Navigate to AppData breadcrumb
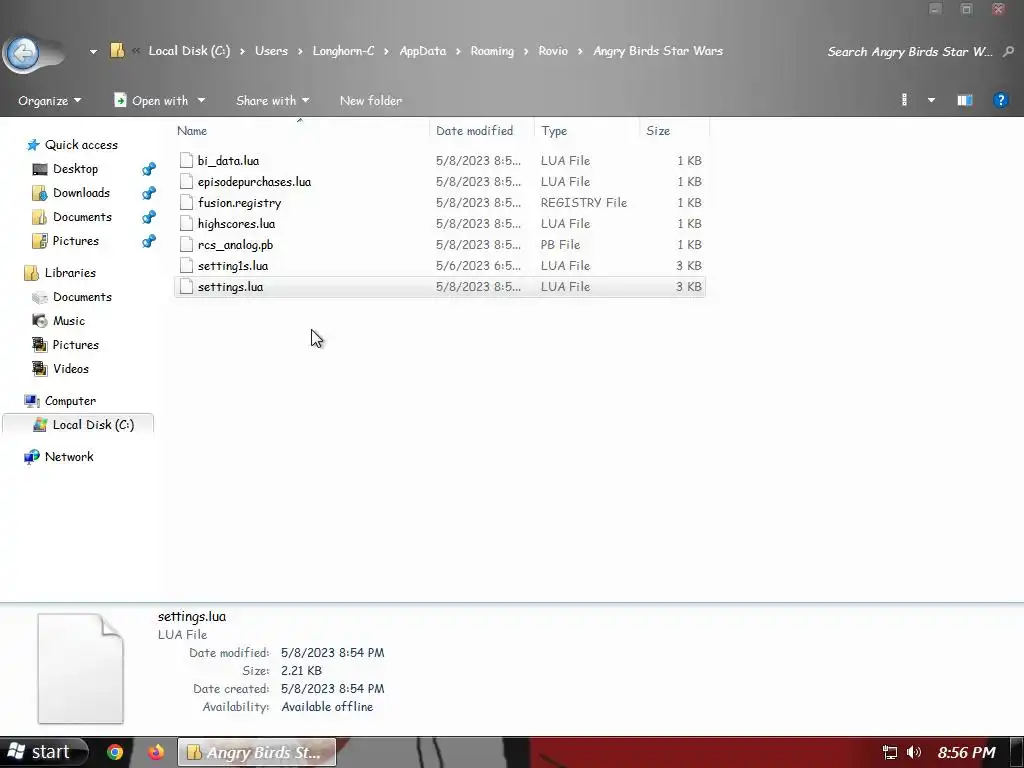Image resolution: width=1024 pixels, height=768 pixels. [x=423, y=51]
